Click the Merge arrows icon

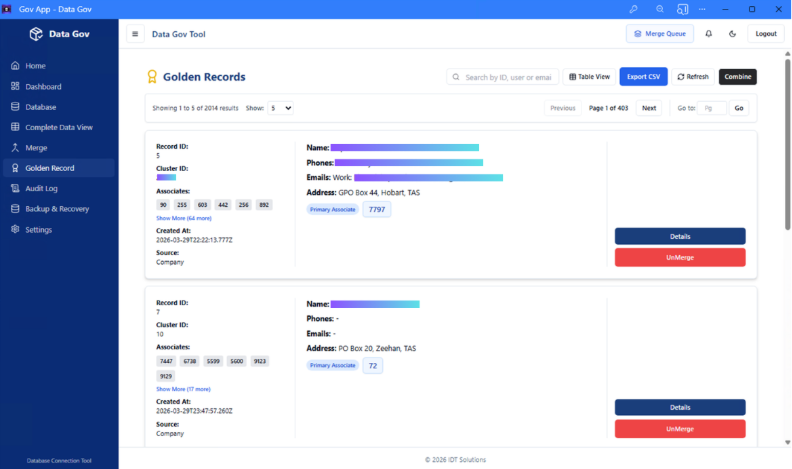click(15, 148)
